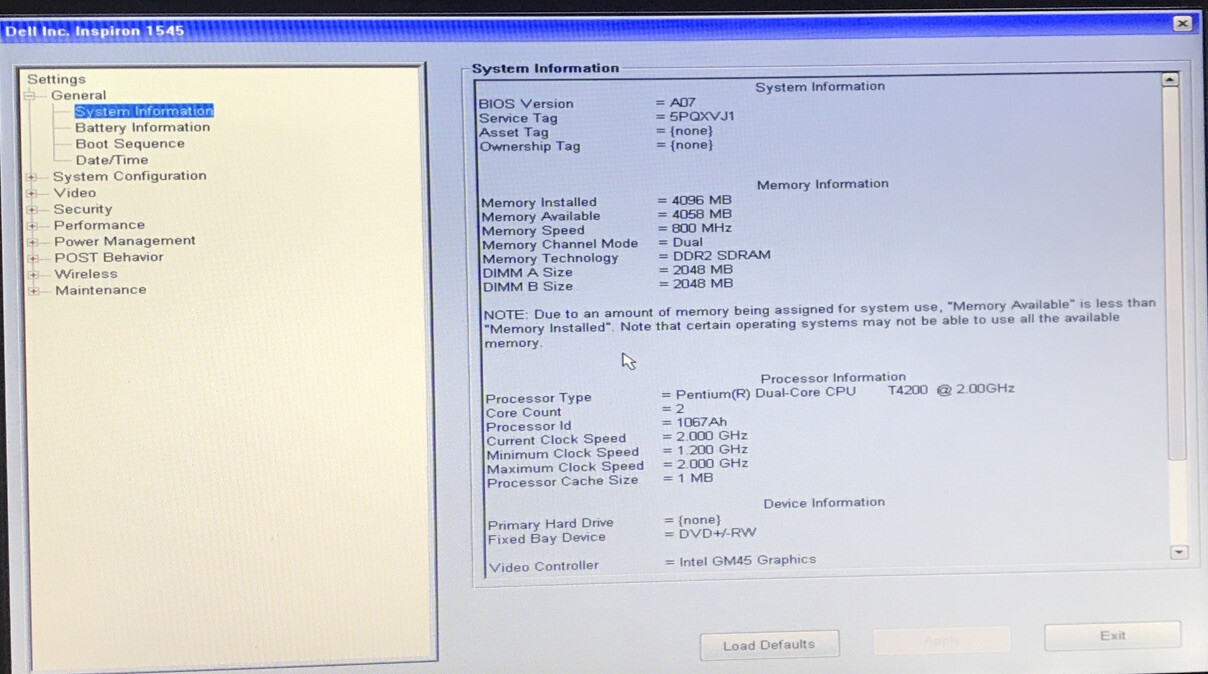Expand the System Configuration node
Screen dimensions: 1208x674
[32, 177]
